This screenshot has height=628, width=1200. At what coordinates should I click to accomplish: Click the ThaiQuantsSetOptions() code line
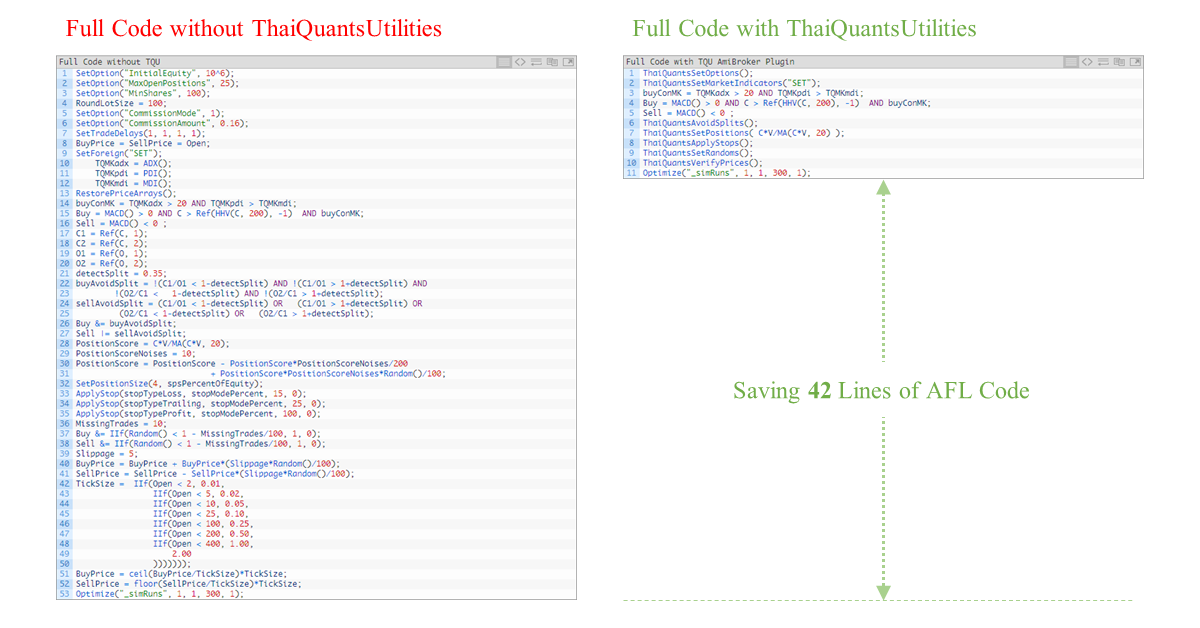click(696, 73)
